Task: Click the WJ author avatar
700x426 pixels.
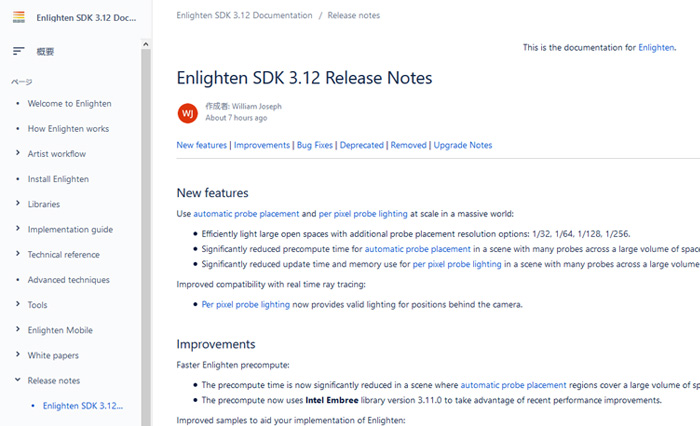Action: click(x=188, y=113)
